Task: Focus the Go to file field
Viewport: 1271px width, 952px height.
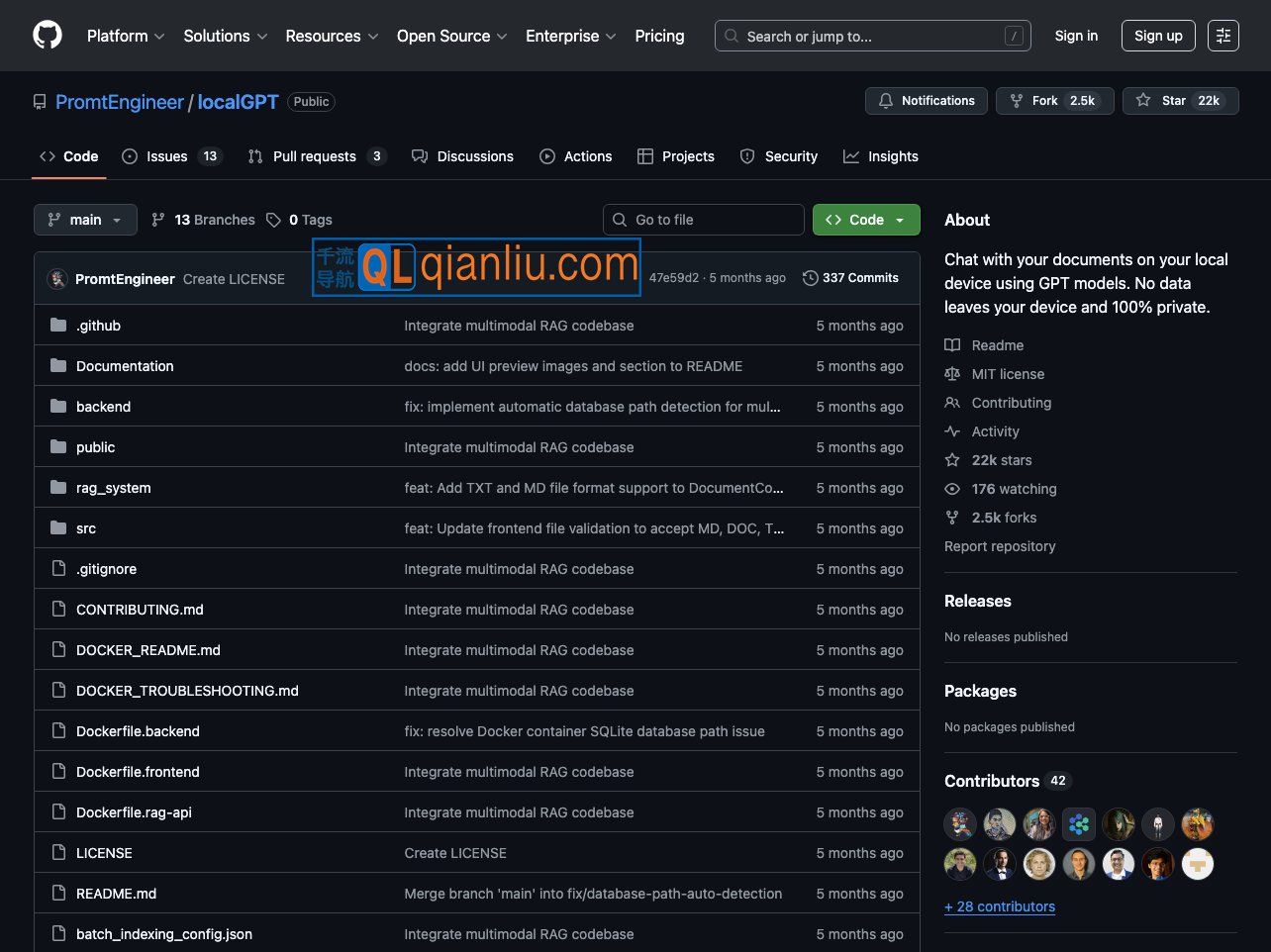Action: point(704,220)
